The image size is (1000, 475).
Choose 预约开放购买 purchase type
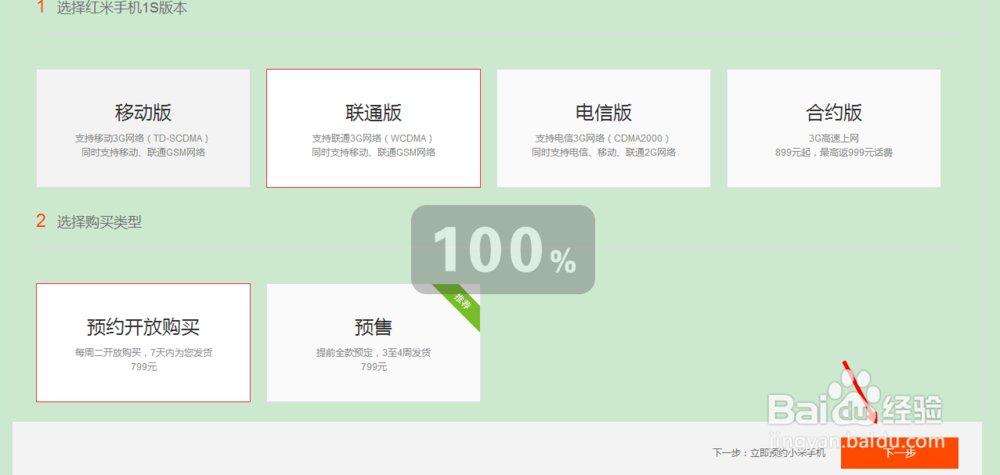143,342
